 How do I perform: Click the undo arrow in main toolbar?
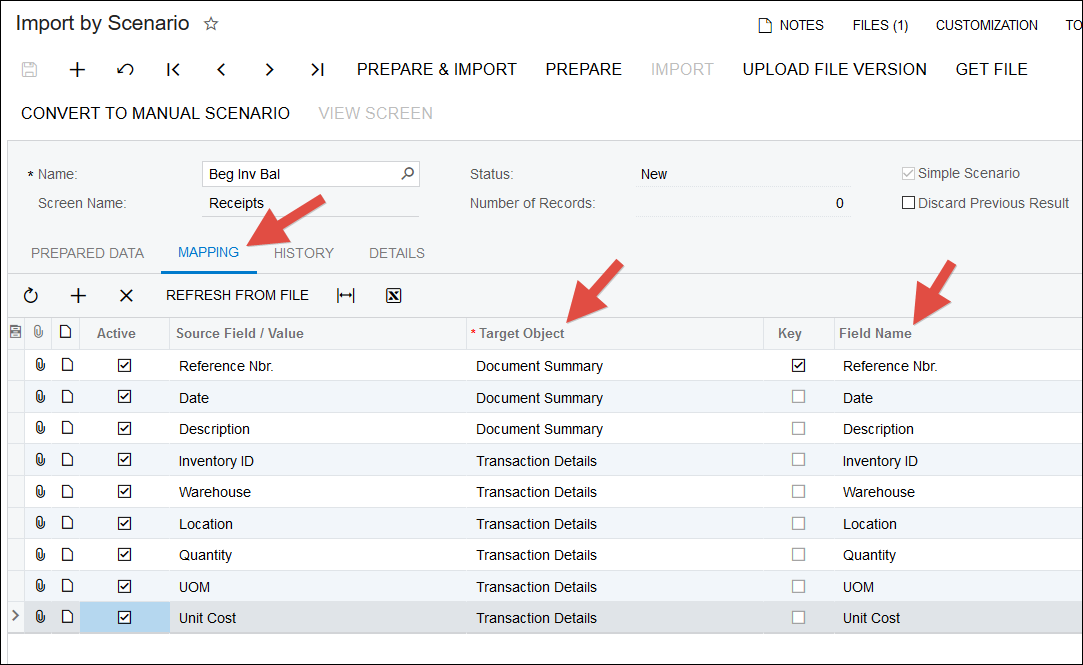pos(125,69)
